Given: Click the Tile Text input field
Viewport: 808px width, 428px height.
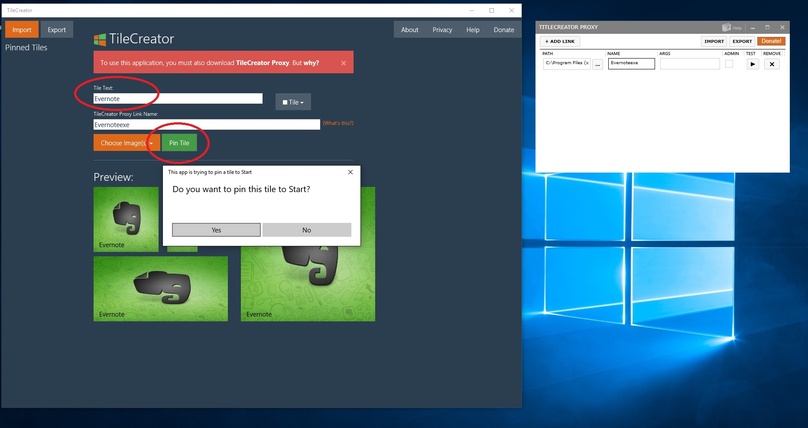Looking at the screenshot, I should pyautogui.click(x=178, y=98).
